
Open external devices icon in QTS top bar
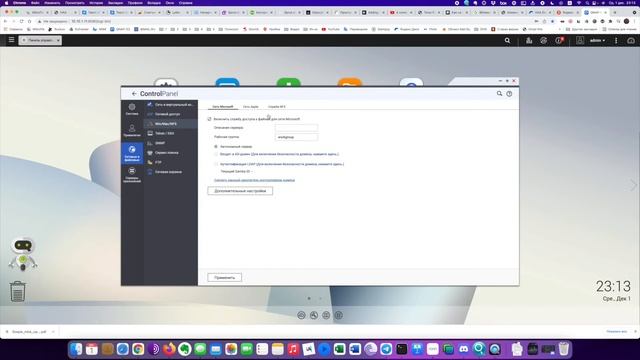coord(544,40)
